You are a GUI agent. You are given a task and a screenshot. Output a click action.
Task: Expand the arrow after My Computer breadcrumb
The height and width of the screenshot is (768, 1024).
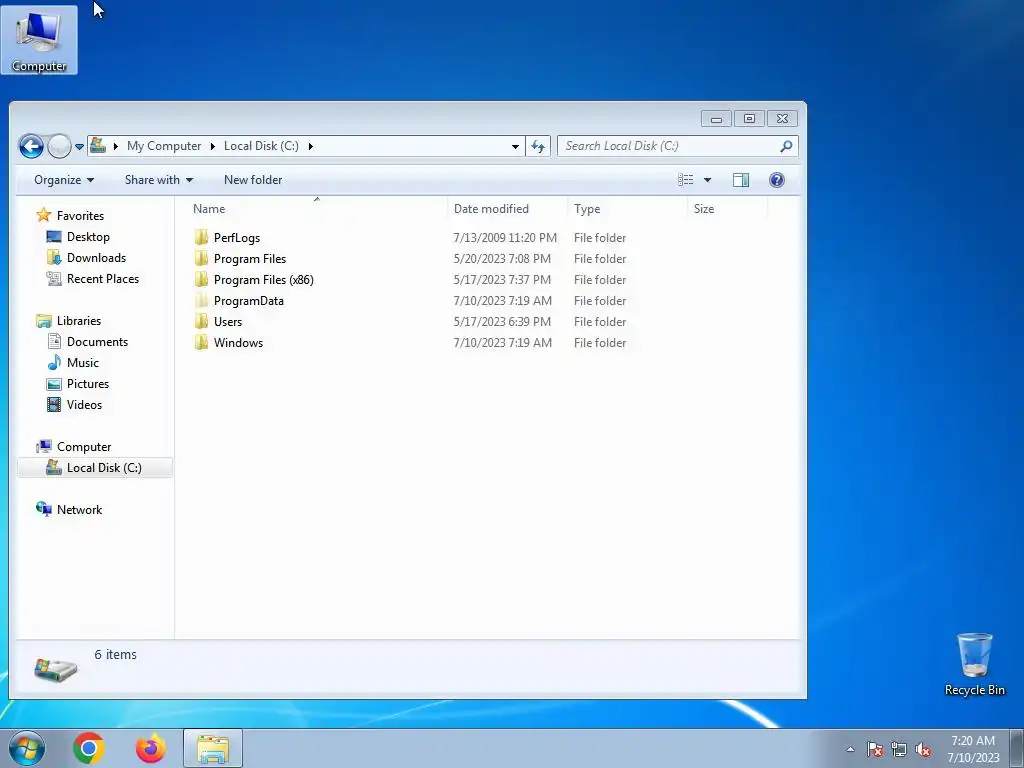click(212, 146)
